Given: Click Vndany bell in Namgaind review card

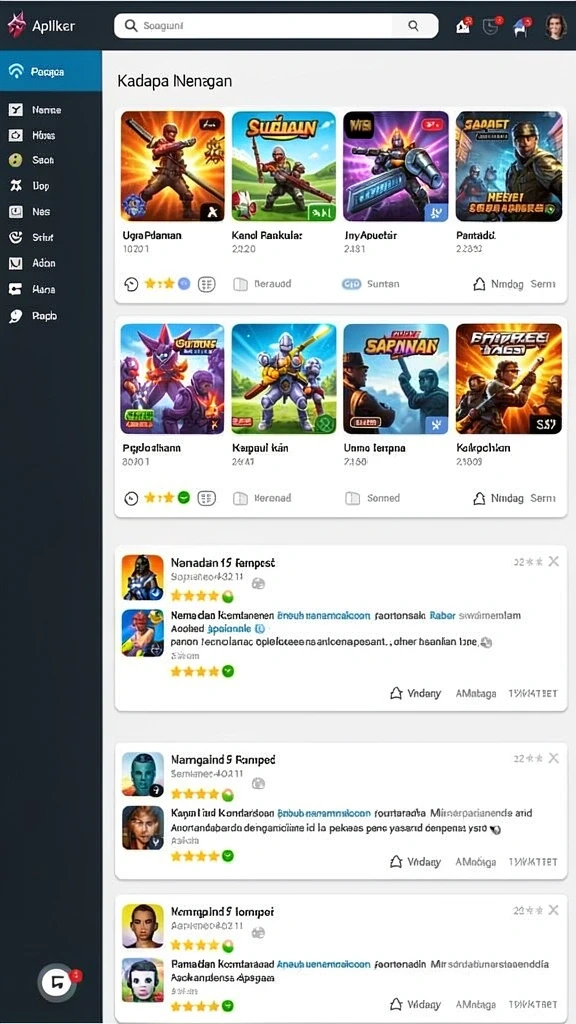Looking at the screenshot, I should tap(415, 862).
